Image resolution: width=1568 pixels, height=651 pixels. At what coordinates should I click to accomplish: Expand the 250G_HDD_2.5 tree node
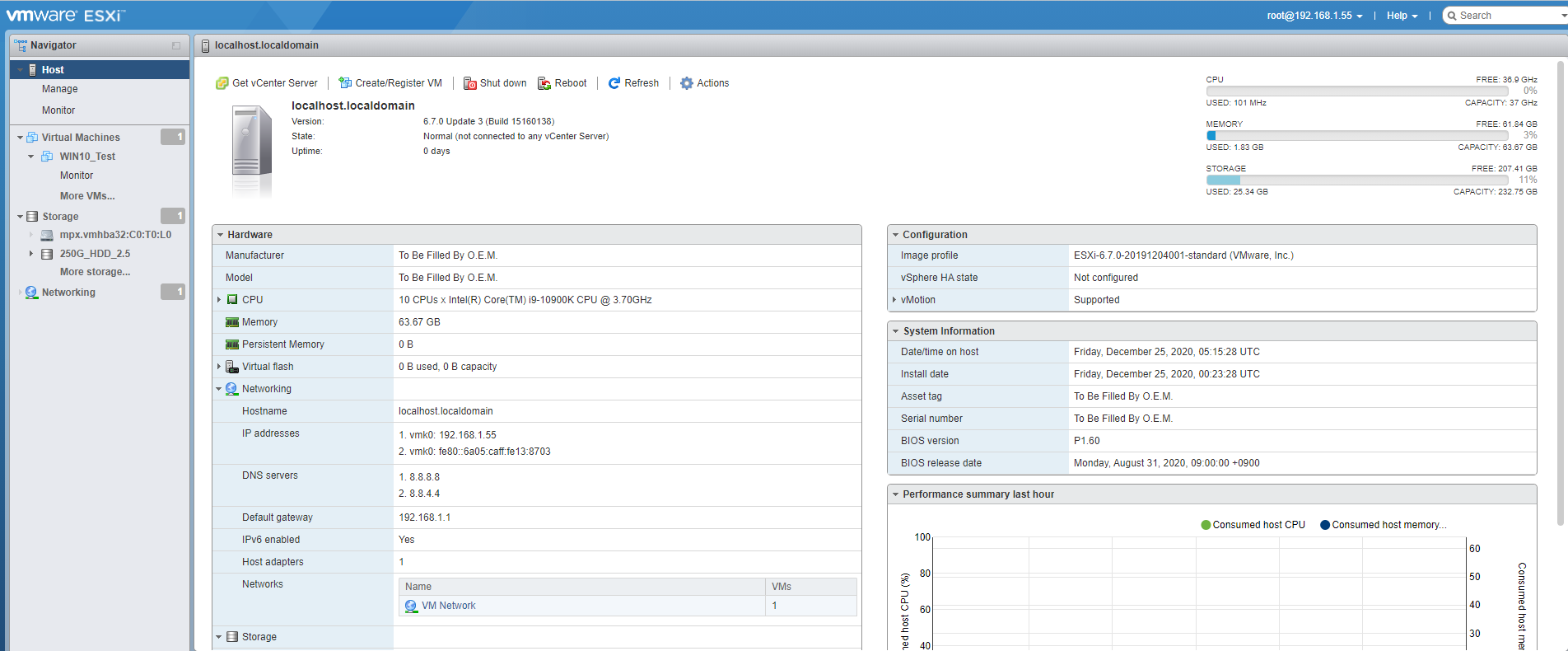[31, 254]
